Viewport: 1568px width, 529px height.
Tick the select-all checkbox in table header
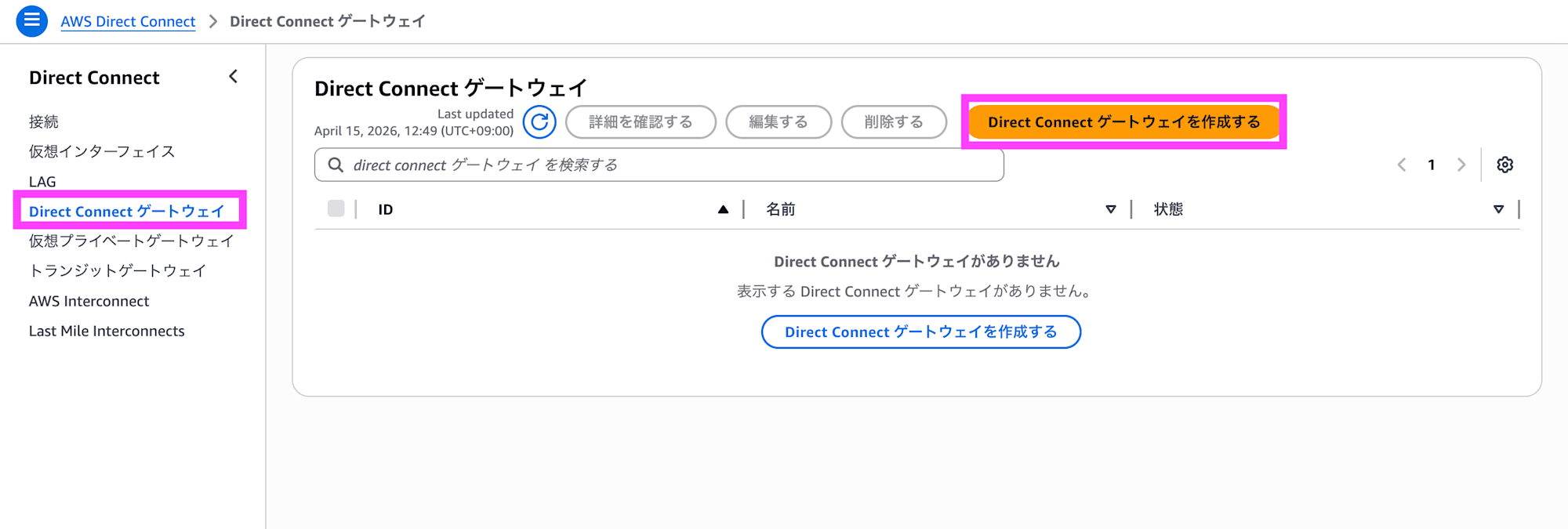pyautogui.click(x=336, y=208)
